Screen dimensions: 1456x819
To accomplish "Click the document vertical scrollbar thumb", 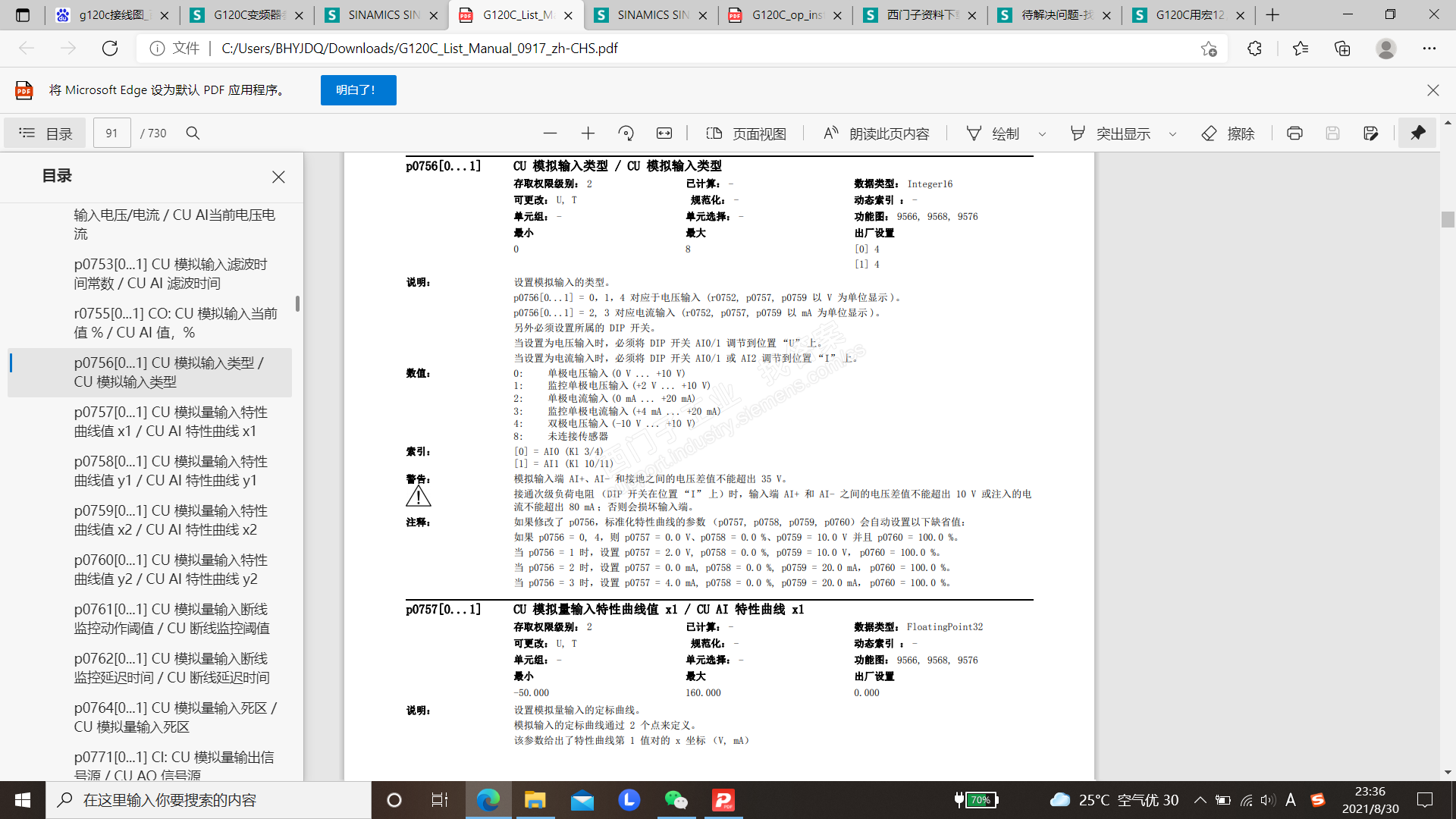I will (1448, 219).
